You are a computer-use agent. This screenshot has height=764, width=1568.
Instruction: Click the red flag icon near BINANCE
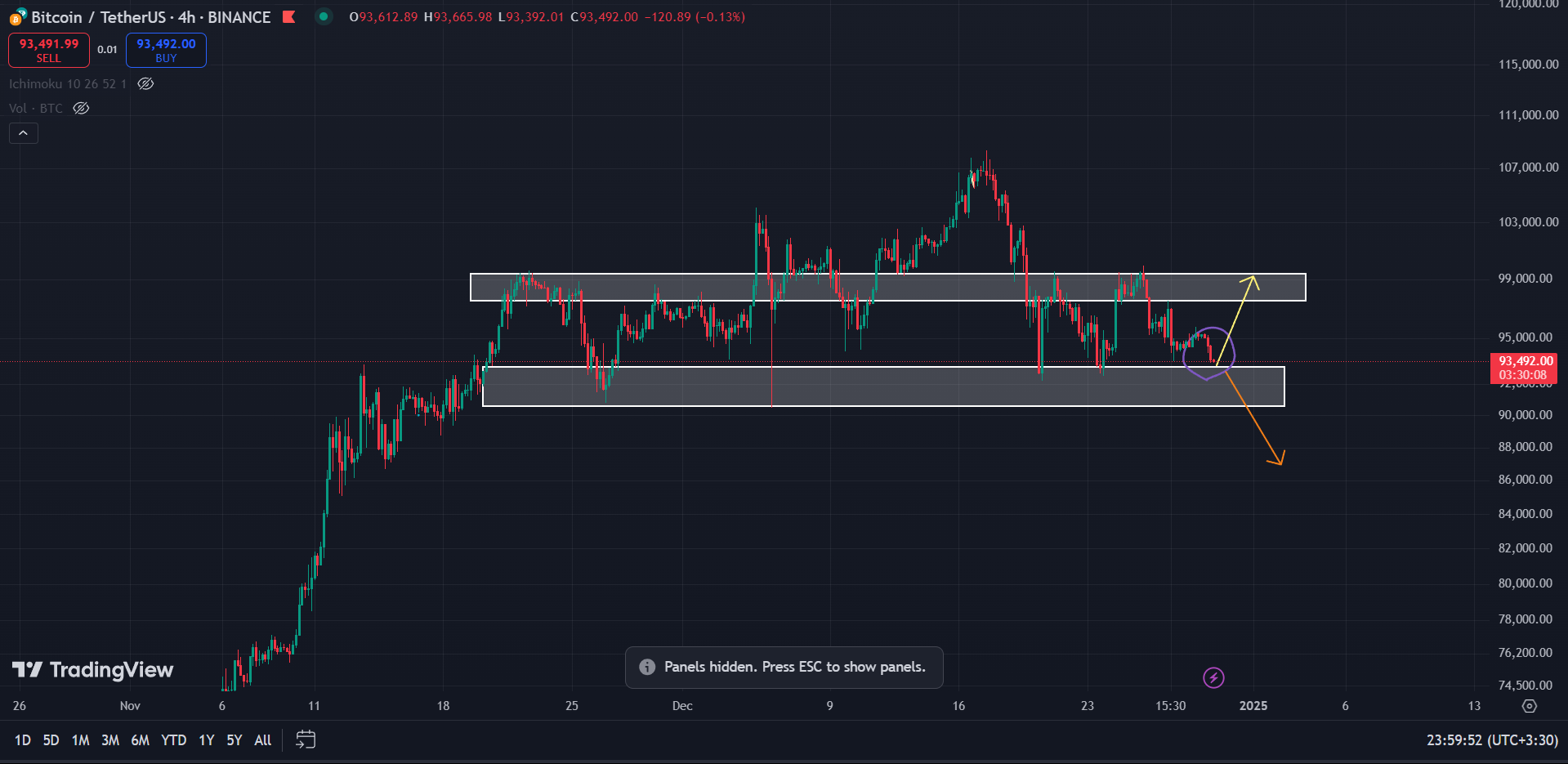(289, 16)
